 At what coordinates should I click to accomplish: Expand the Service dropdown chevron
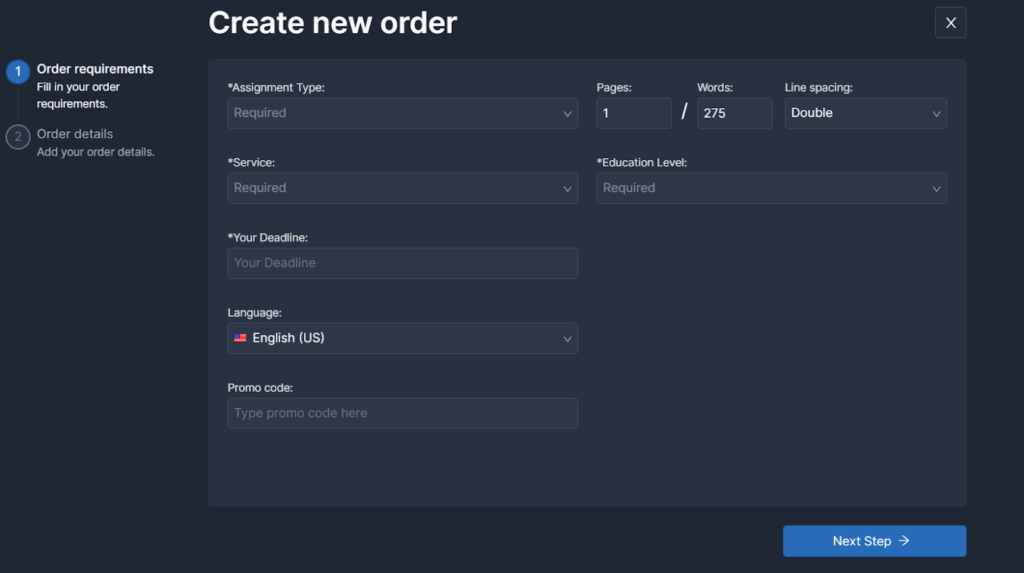(567, 189)
